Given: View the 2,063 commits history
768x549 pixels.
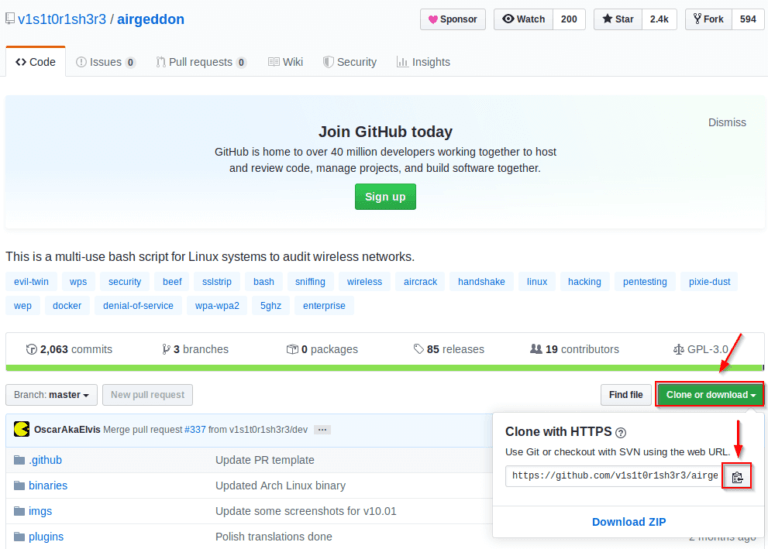Looking at the screenshot, I should (x=69, y=349).
